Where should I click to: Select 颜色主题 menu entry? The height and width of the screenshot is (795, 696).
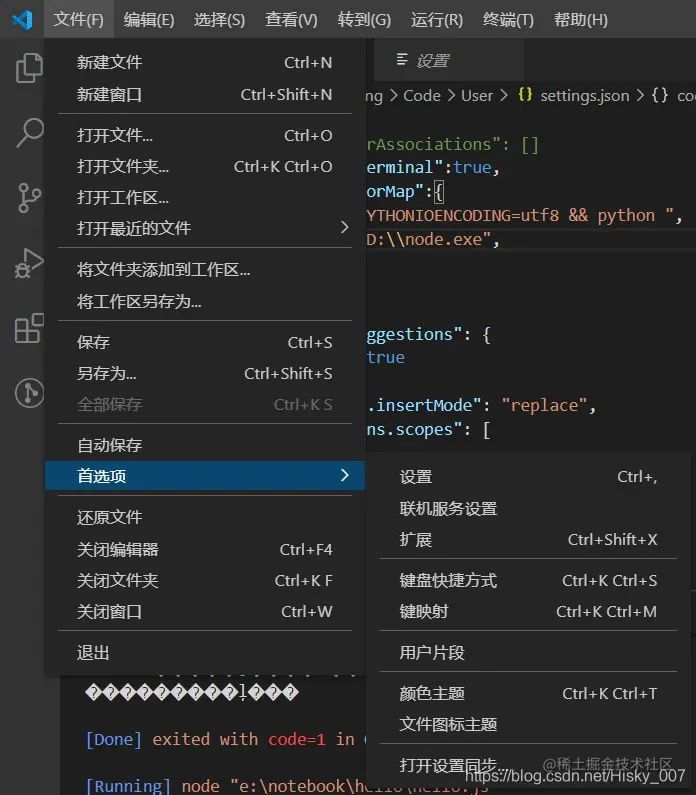coord(432,693)
